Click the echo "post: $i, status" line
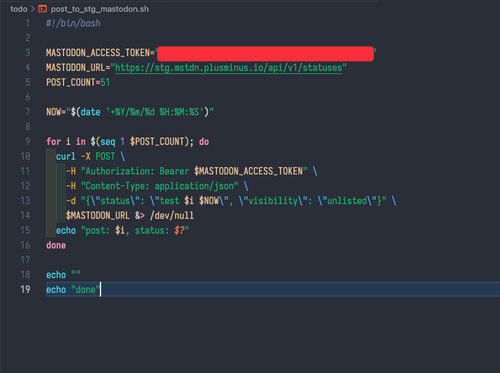Screen dimensions: 500x373 point(122,230)
